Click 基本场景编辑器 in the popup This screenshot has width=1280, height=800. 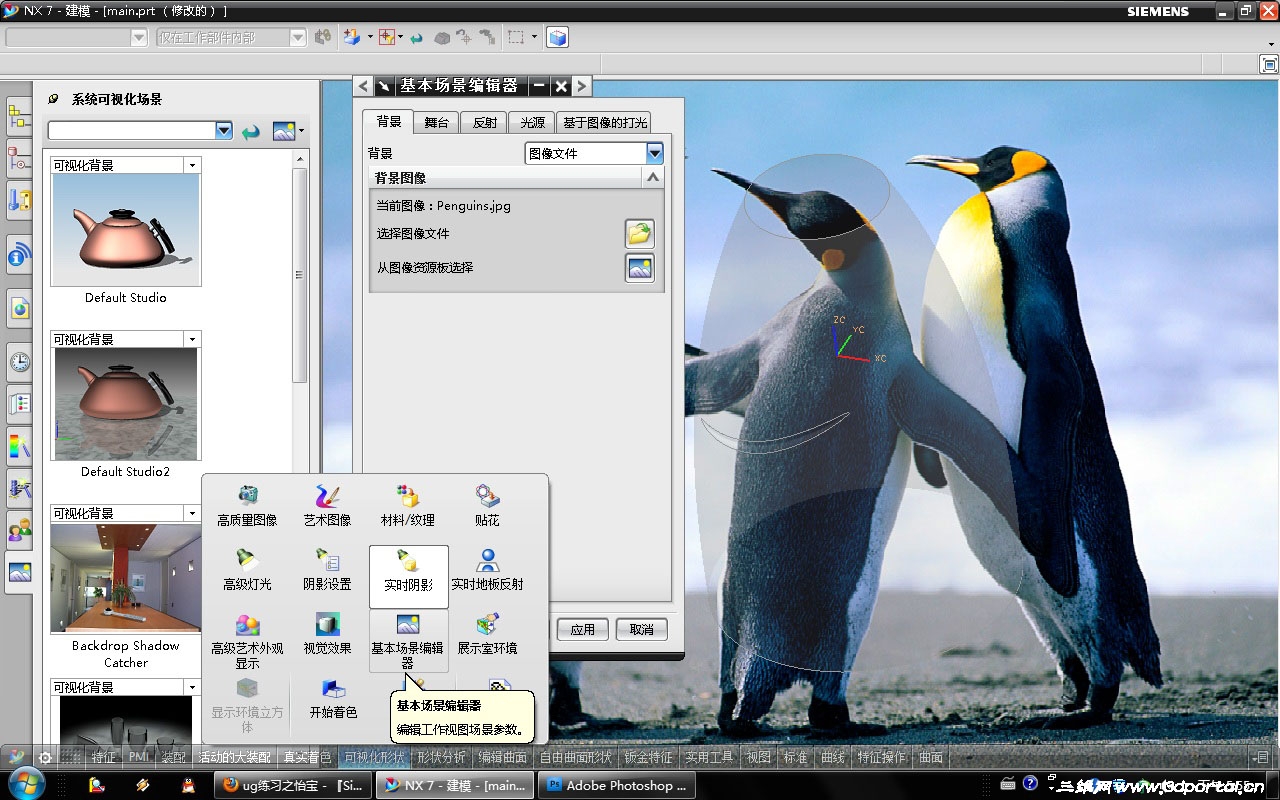pos(408,641)
